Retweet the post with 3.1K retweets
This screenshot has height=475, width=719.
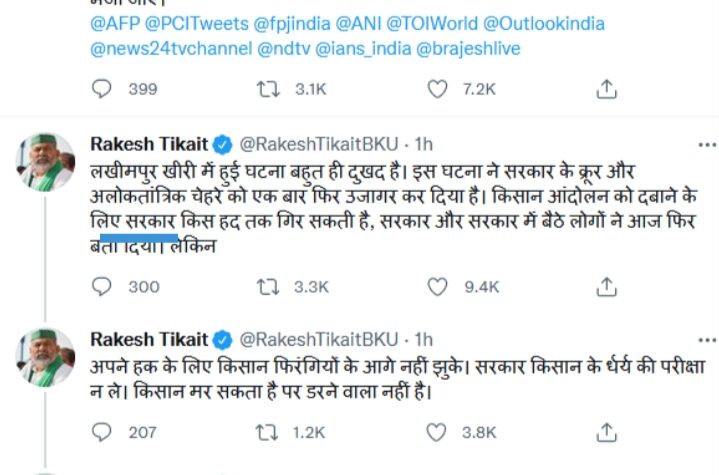pyautogui.click(x=268, y=89)
